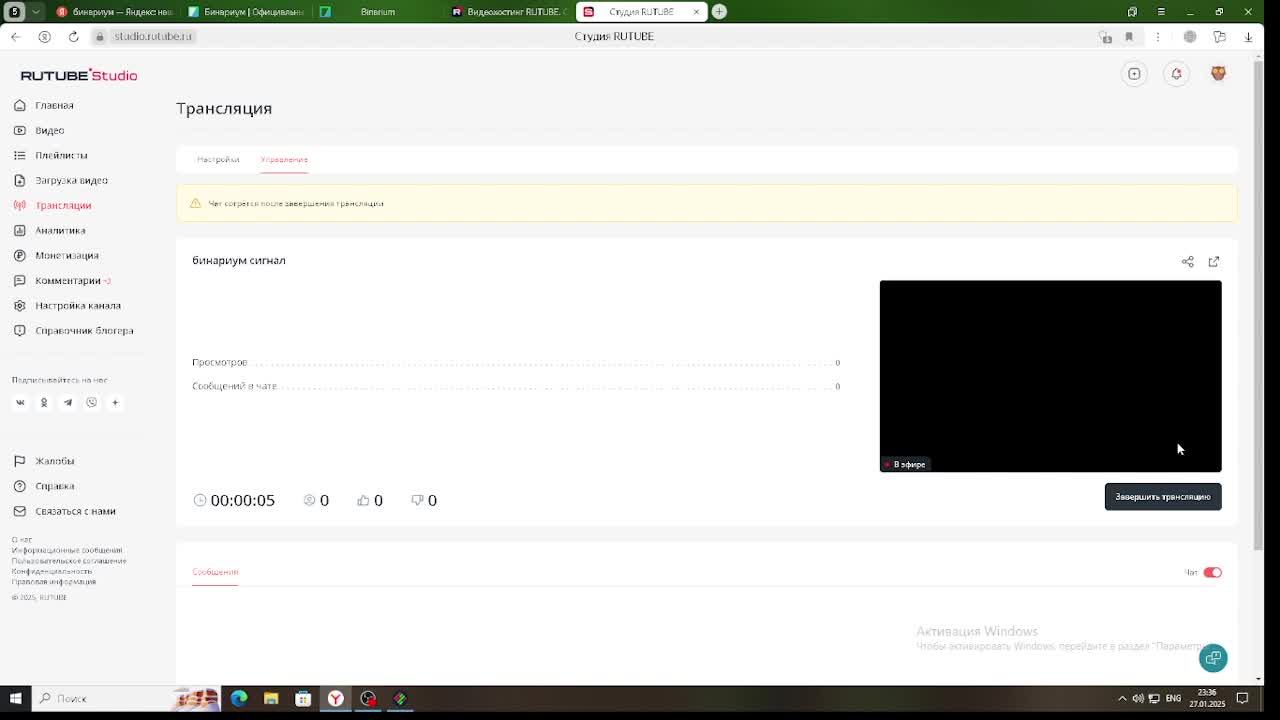Viewport: 1280px width, 720px height.
Task: Click the Yandex Browser taskbar icon
Action: [336, 698]
